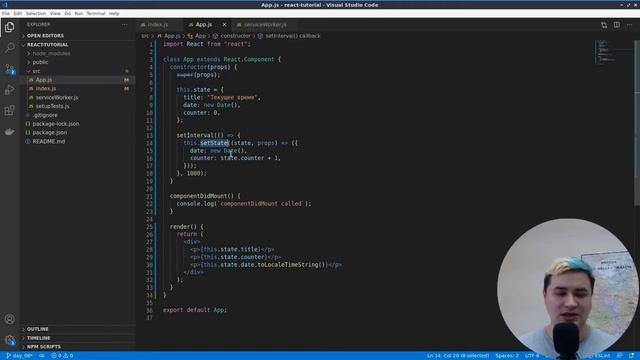Open serviceWorker.js from the file tree
Image resolution: width=640 pixels, height=360 pixels.
pyautogui.click(x=57, y=98)
